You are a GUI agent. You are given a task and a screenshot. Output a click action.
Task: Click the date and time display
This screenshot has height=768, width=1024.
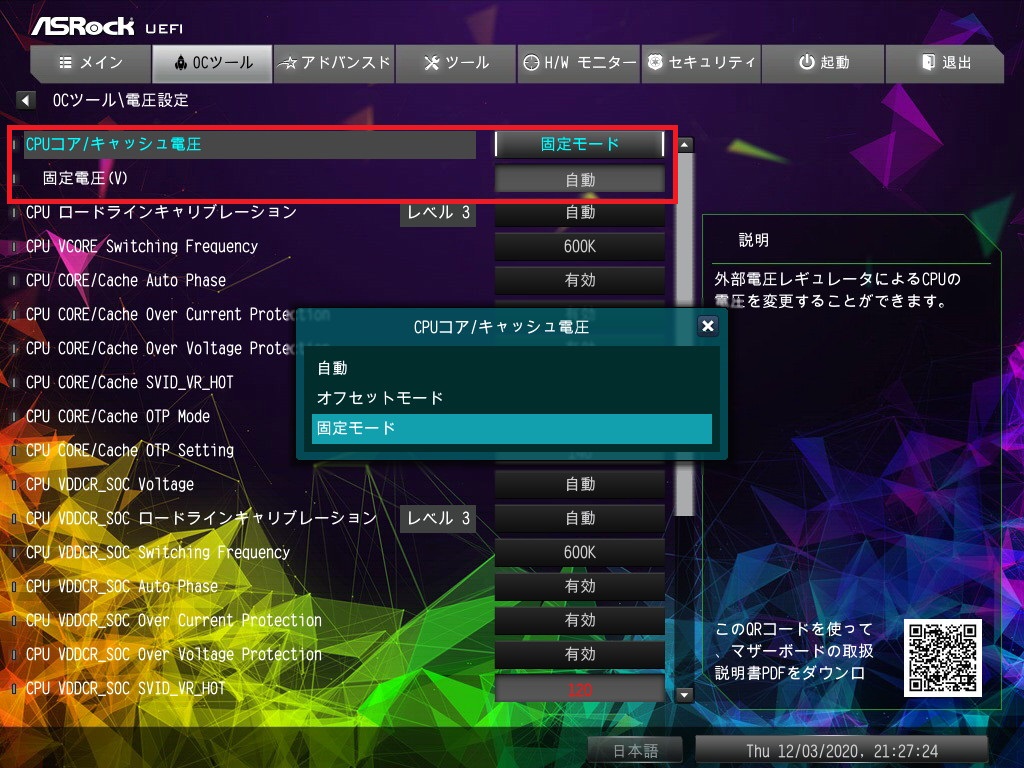[841, 751]
